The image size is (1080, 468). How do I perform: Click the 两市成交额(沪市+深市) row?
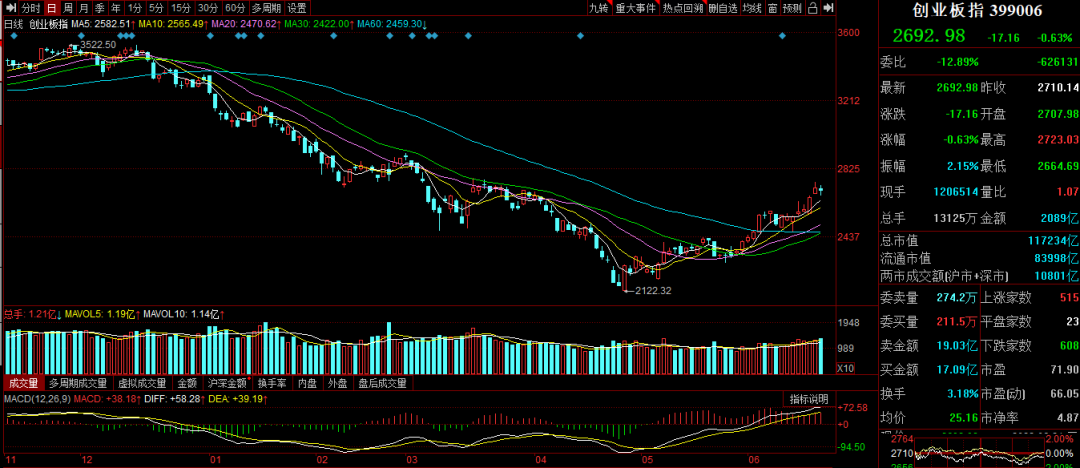(x=979, y=276)
